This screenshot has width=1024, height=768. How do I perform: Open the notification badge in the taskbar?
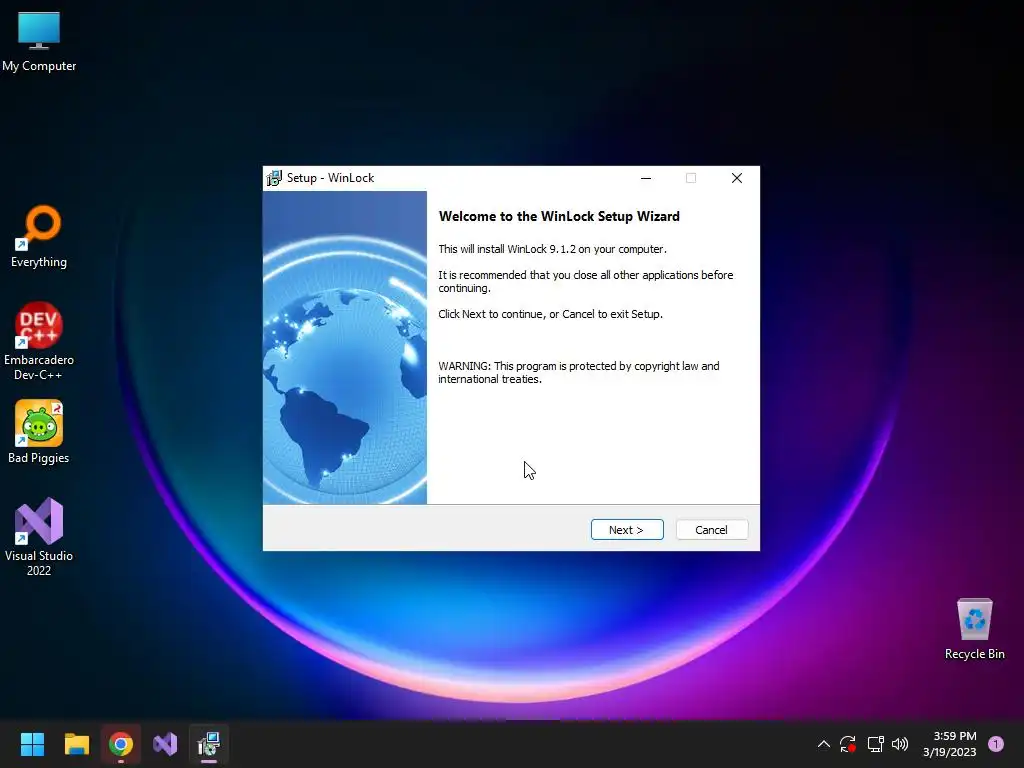point(996,744)
